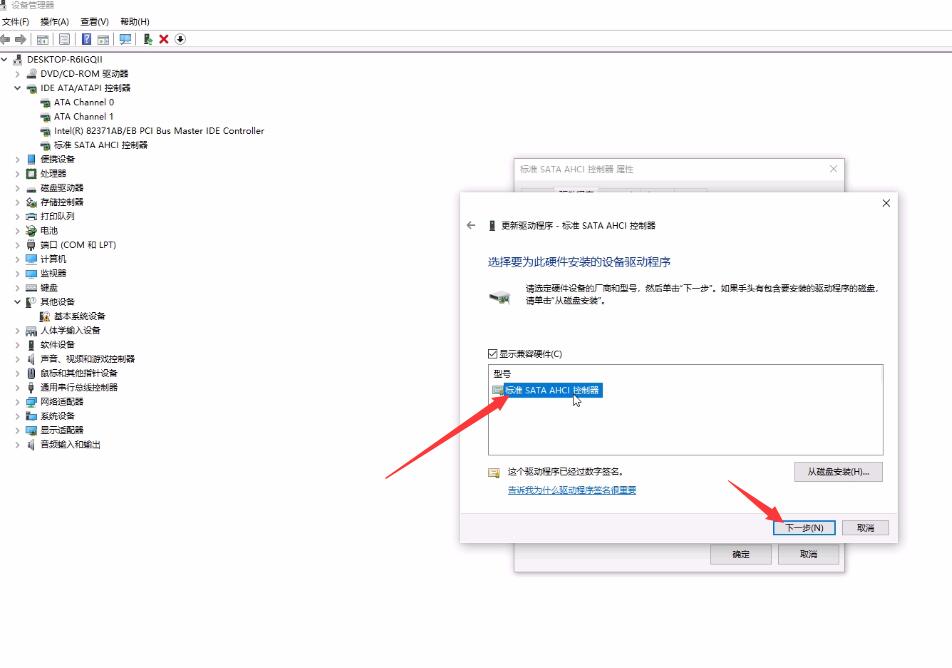This screenshot has width=952, height=668.
Task: Open the 帮助(H) menu
Action: (x=135, y=22)
